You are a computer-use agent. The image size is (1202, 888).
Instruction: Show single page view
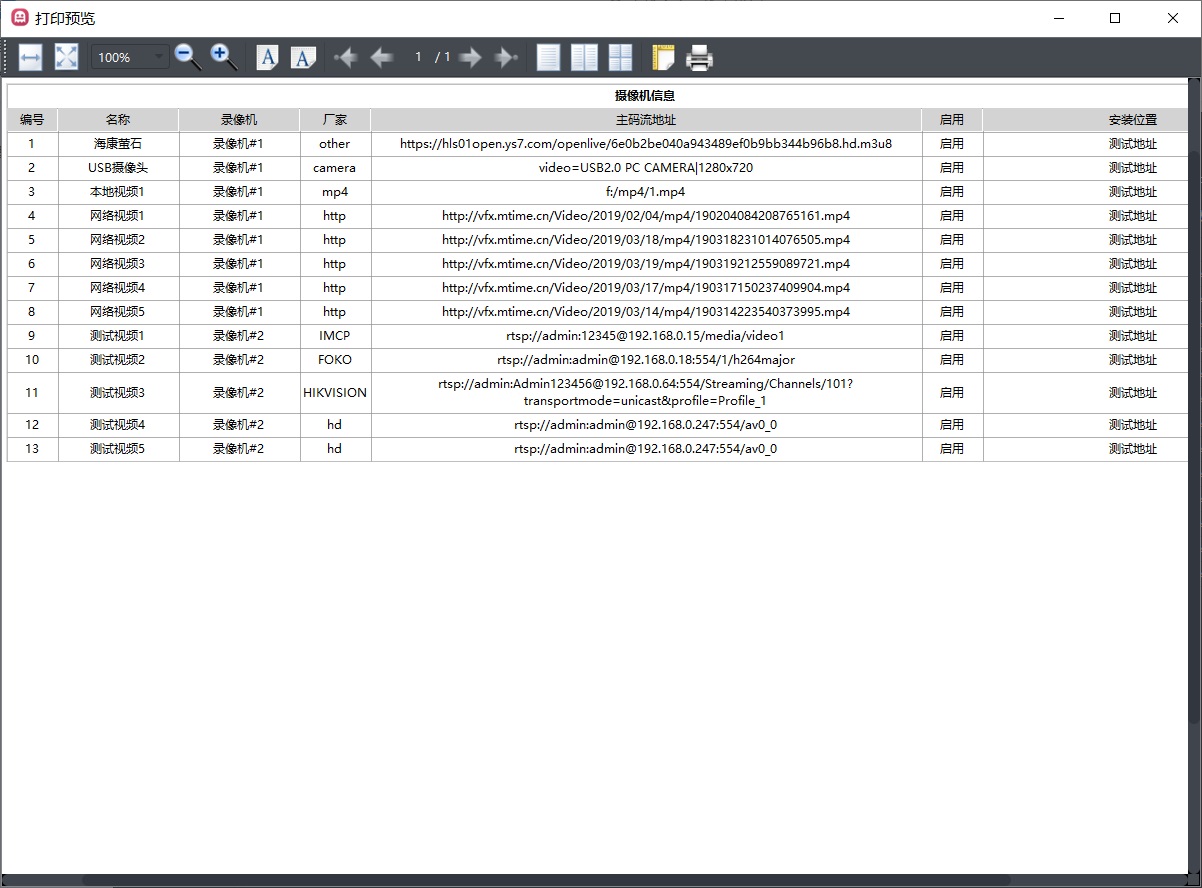tap(548, 58)
